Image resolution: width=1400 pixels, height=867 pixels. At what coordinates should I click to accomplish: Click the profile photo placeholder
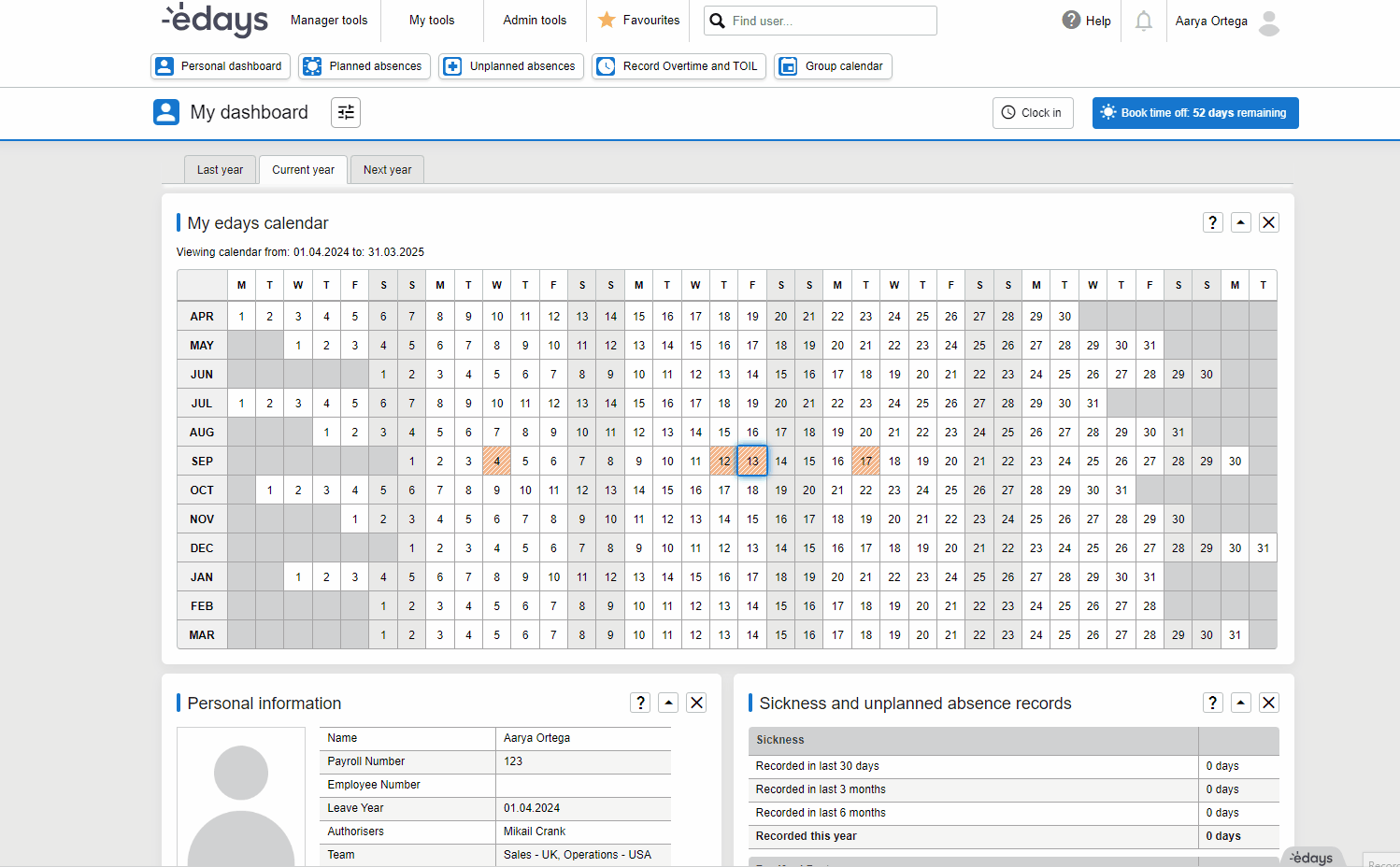(241, 797)
